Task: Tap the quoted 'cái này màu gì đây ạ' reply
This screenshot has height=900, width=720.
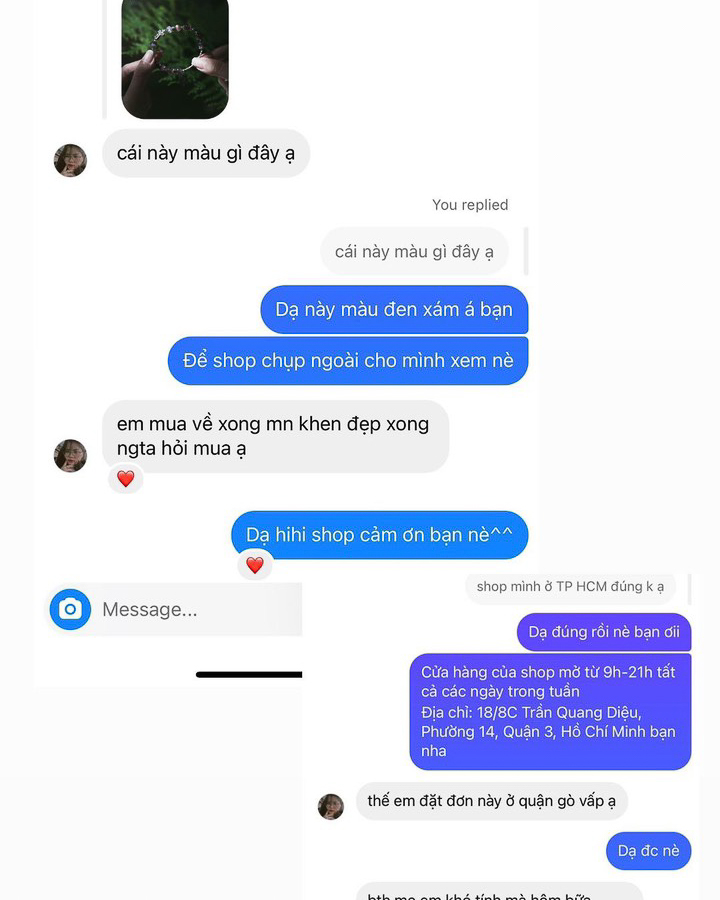Action: click(414, 251)
